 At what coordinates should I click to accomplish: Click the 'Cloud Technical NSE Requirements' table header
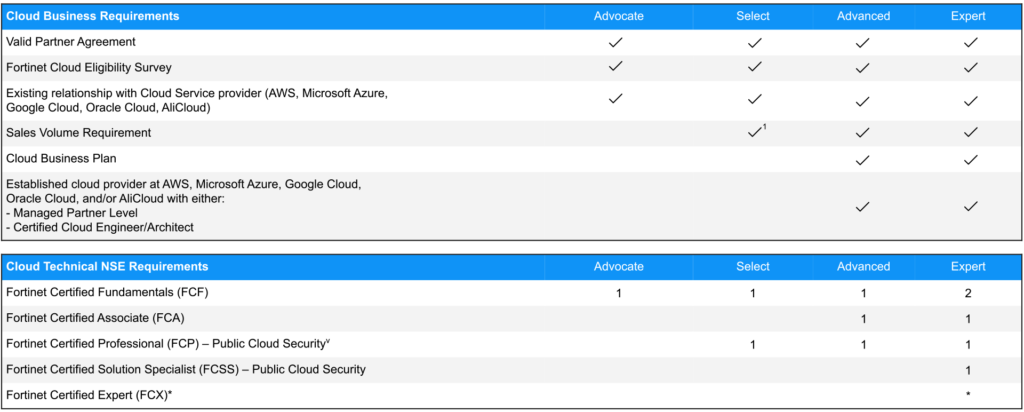(108, 266)
